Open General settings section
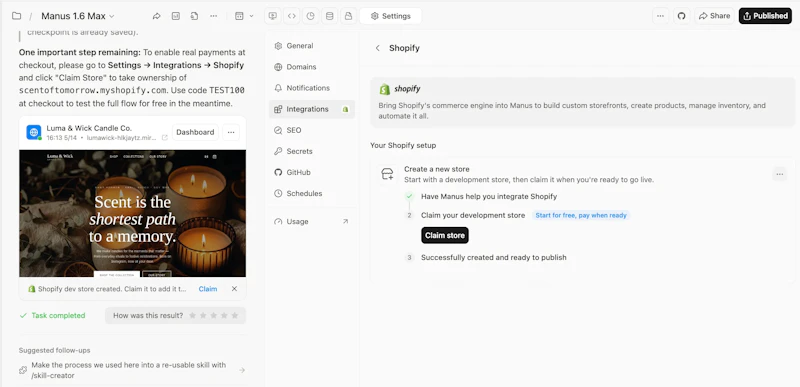This screenshot has width=800, height=387. click(x=312, y=46)
